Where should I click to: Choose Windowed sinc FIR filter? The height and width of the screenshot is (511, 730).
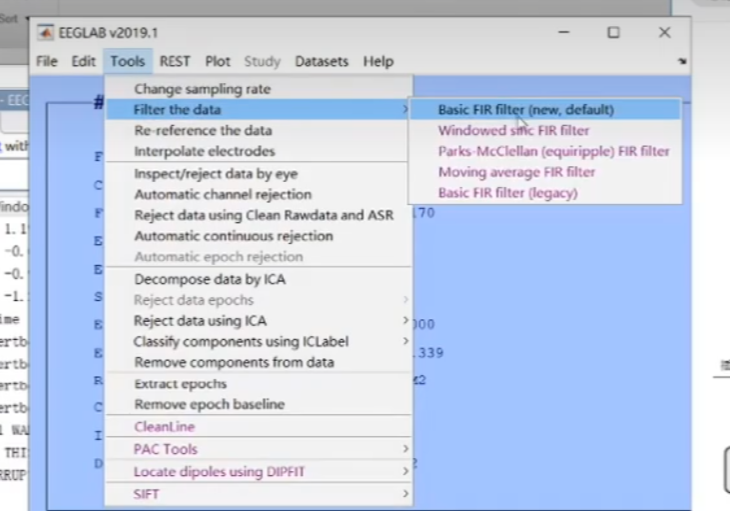click(513, 131)
